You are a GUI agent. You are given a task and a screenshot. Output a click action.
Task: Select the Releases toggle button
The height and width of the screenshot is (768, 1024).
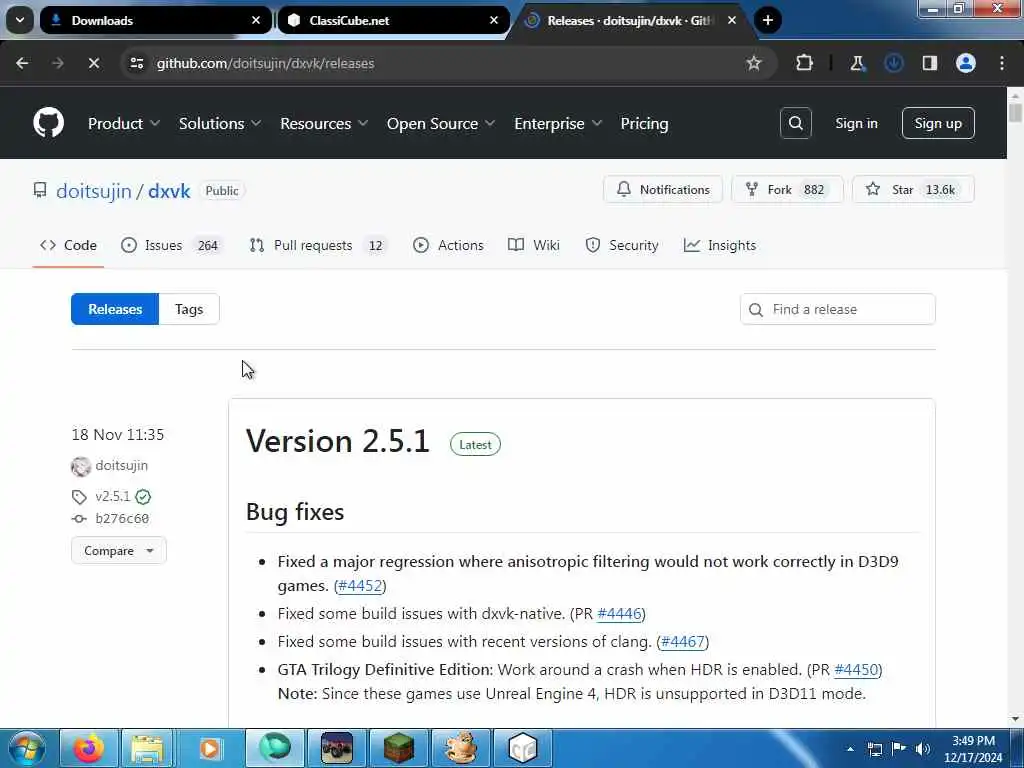click(115, 309)
